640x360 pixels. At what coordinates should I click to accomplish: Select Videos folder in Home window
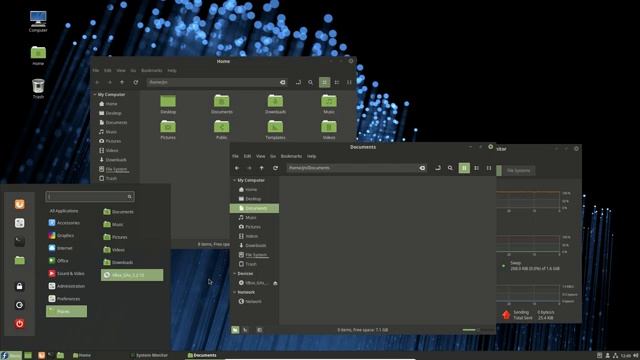(x=329, y=130)
